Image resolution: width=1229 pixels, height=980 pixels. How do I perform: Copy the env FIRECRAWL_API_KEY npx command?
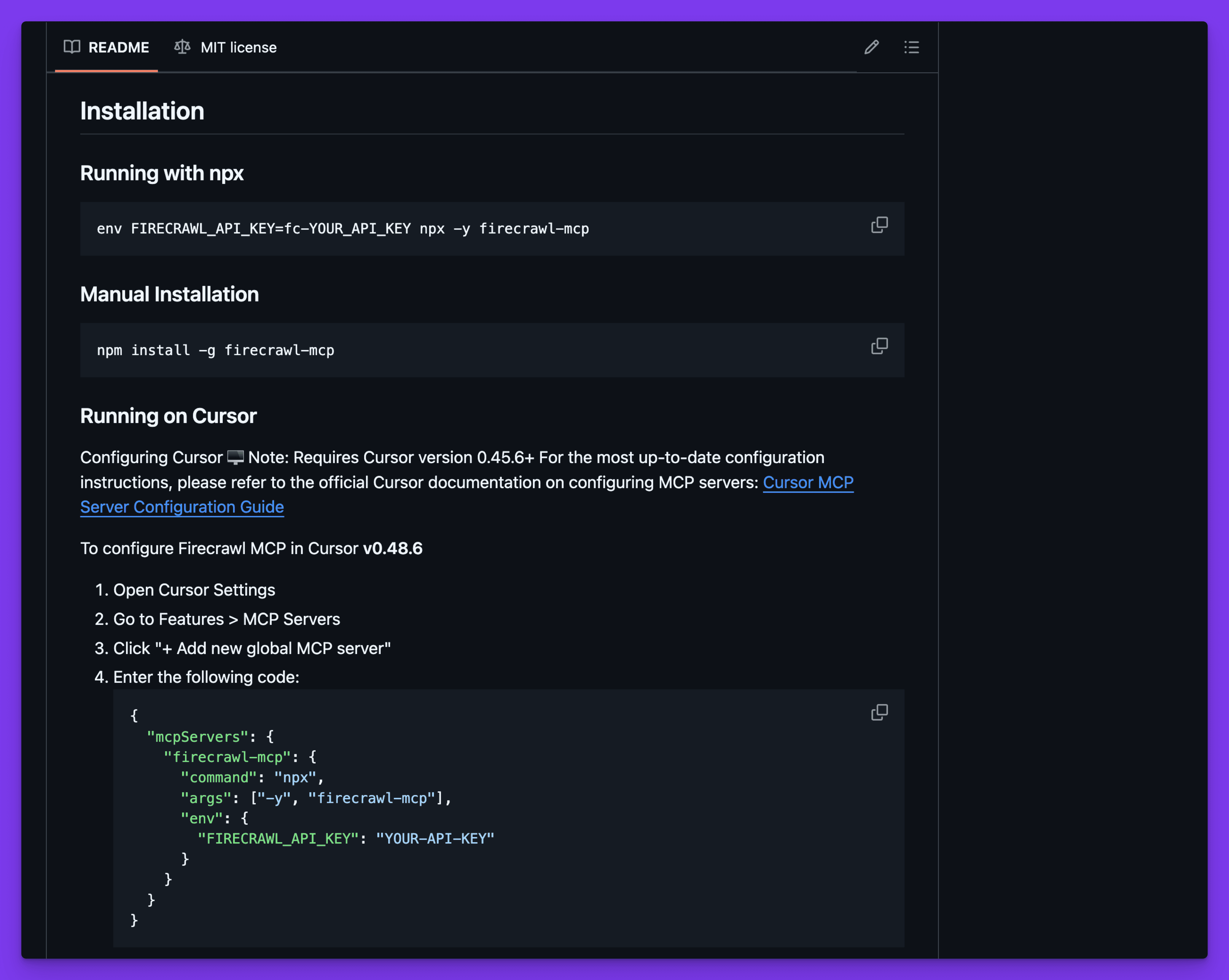click(879, 225)
